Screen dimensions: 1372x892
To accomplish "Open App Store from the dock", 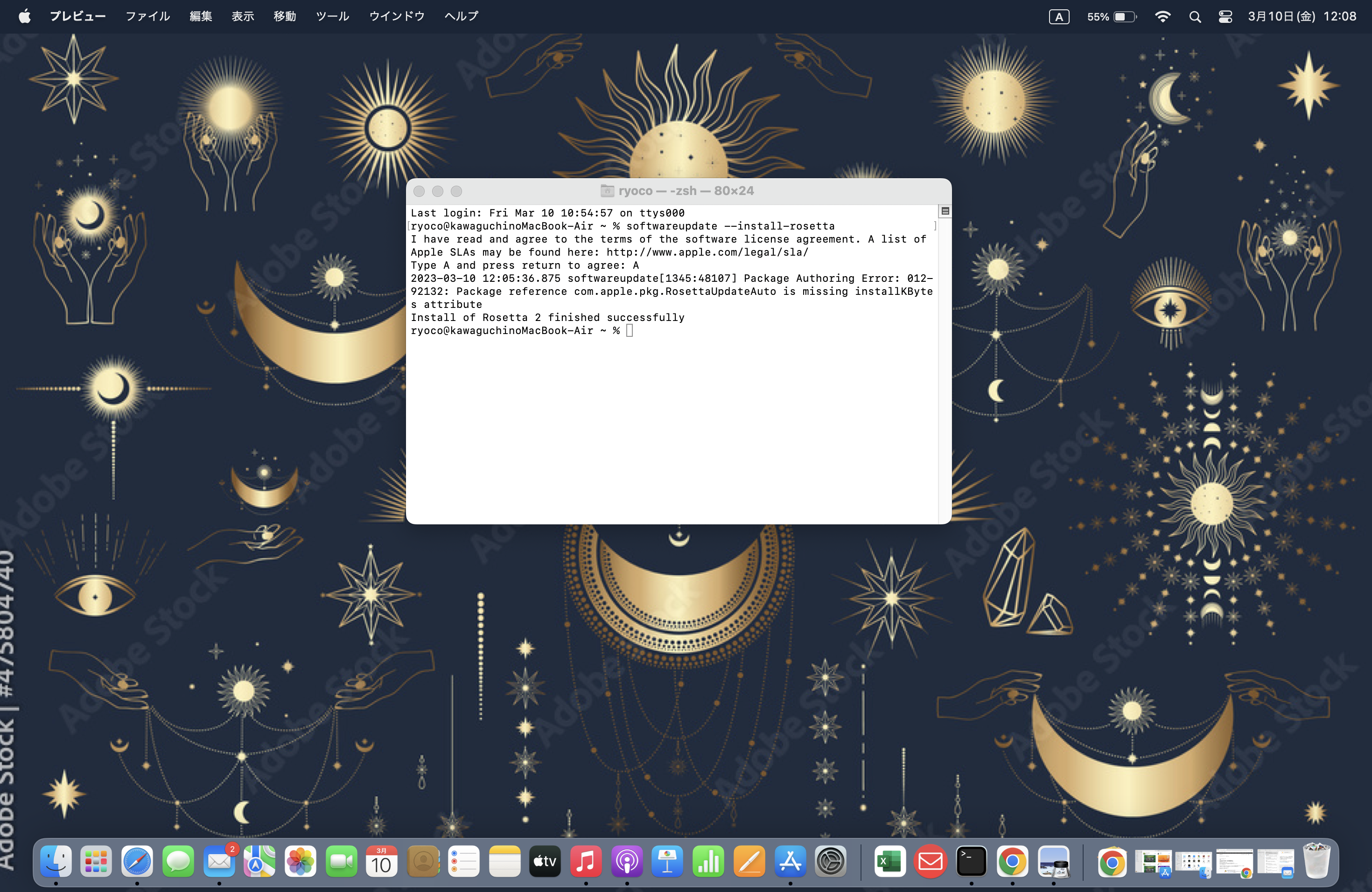I will click(790, 862).
